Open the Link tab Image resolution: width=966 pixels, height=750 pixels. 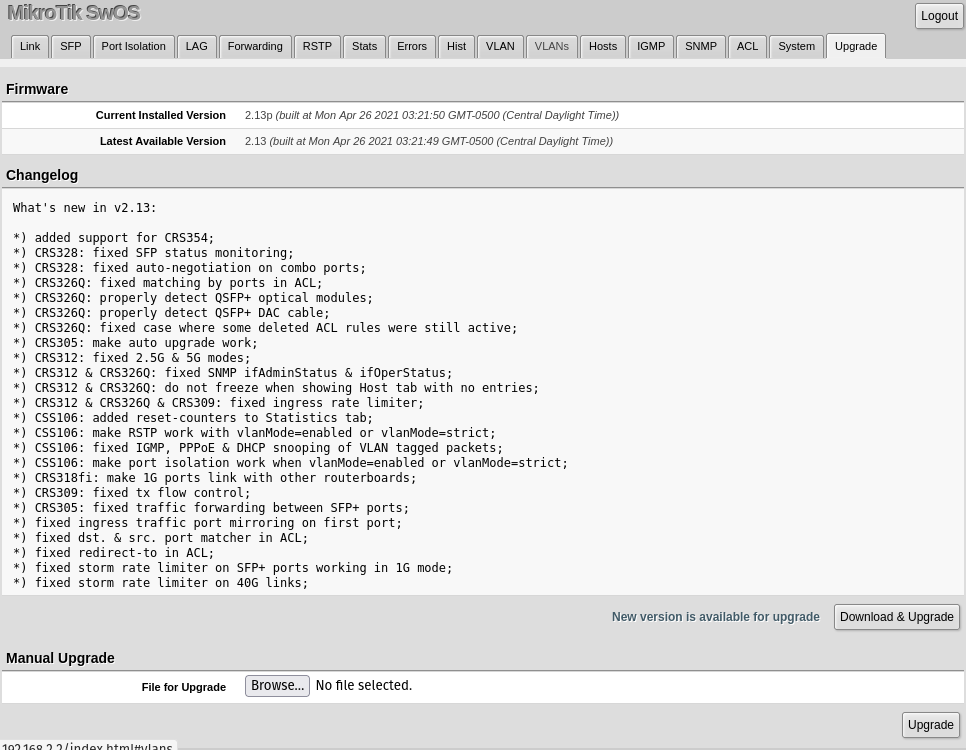coord(30,46)
